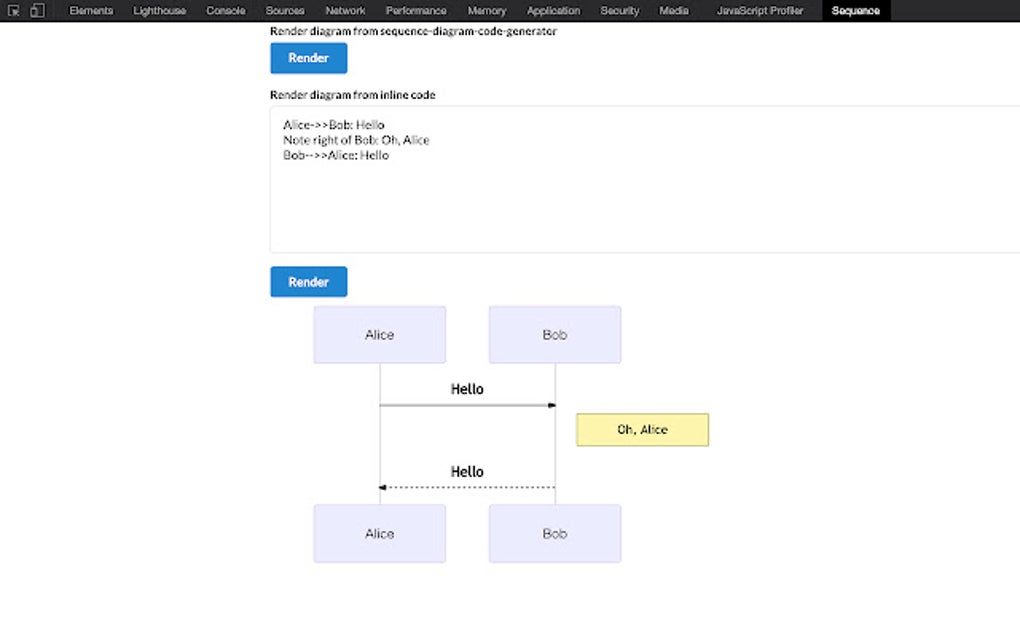This screenshot has height=638, width=1020.
Task: Toggle the device toolbar icon
Action: tap(37, 10)
